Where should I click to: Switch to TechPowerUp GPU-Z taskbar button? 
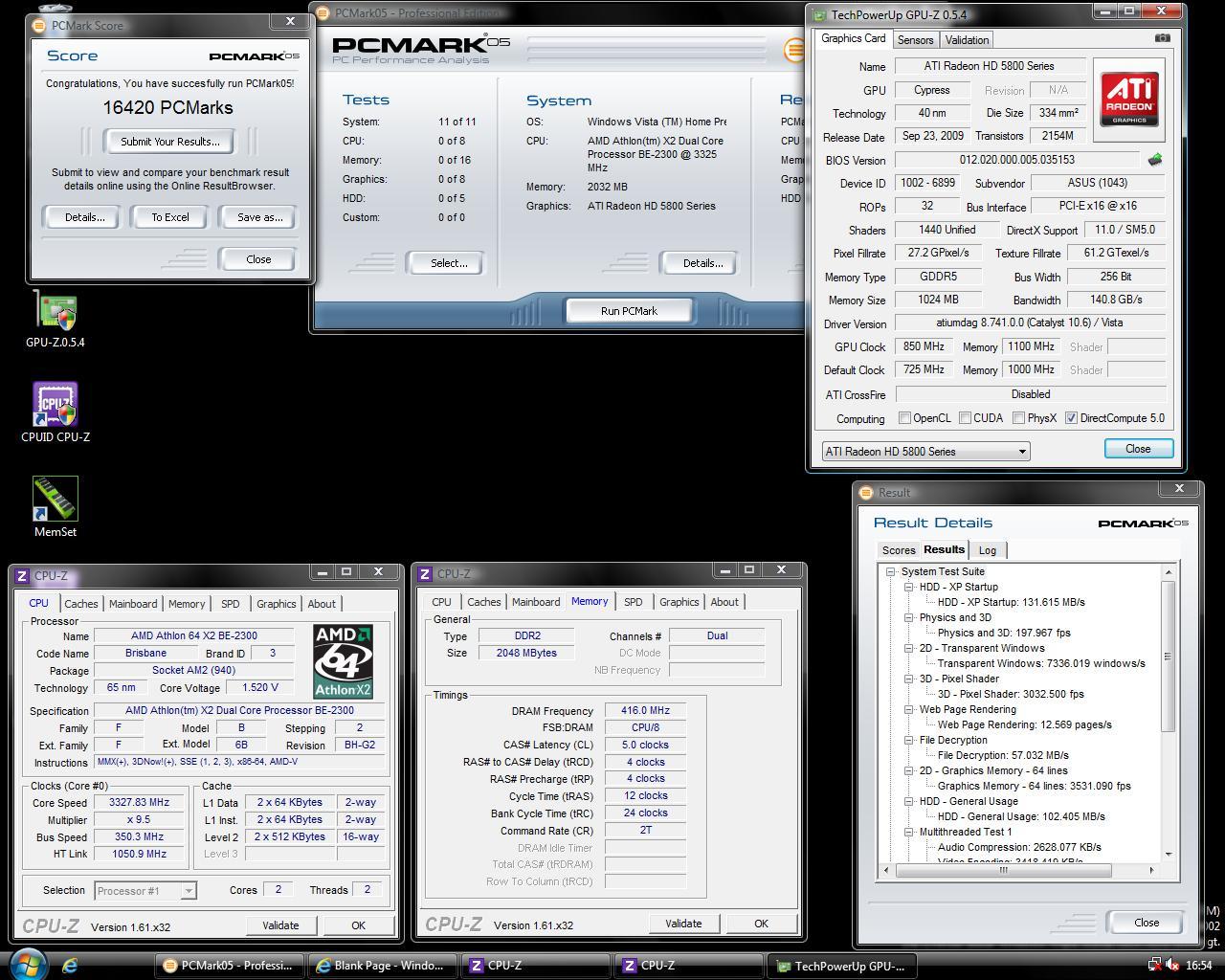pos(843,966)
